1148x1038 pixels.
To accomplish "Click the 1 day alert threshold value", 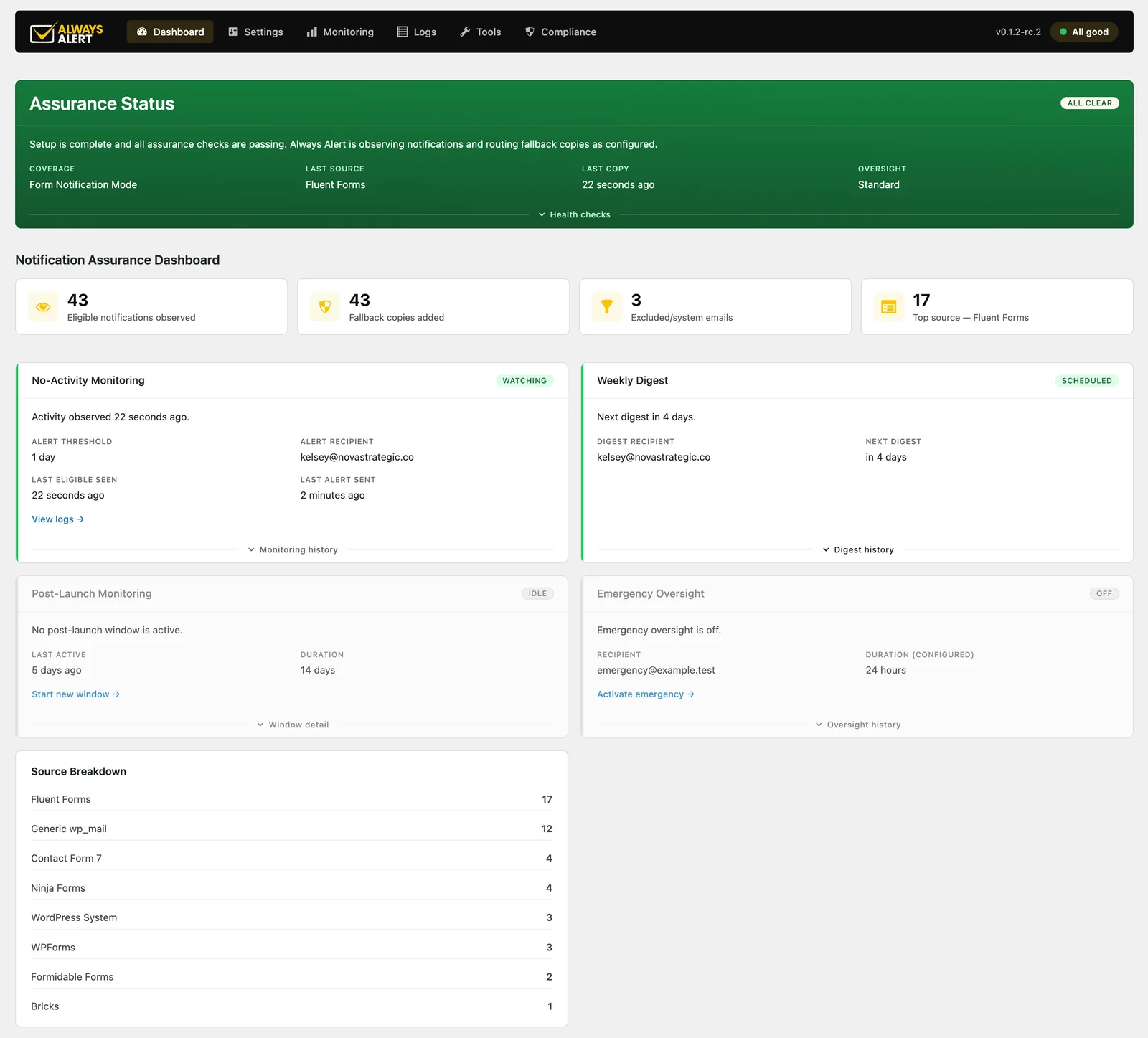I will (x=43, y=457).
